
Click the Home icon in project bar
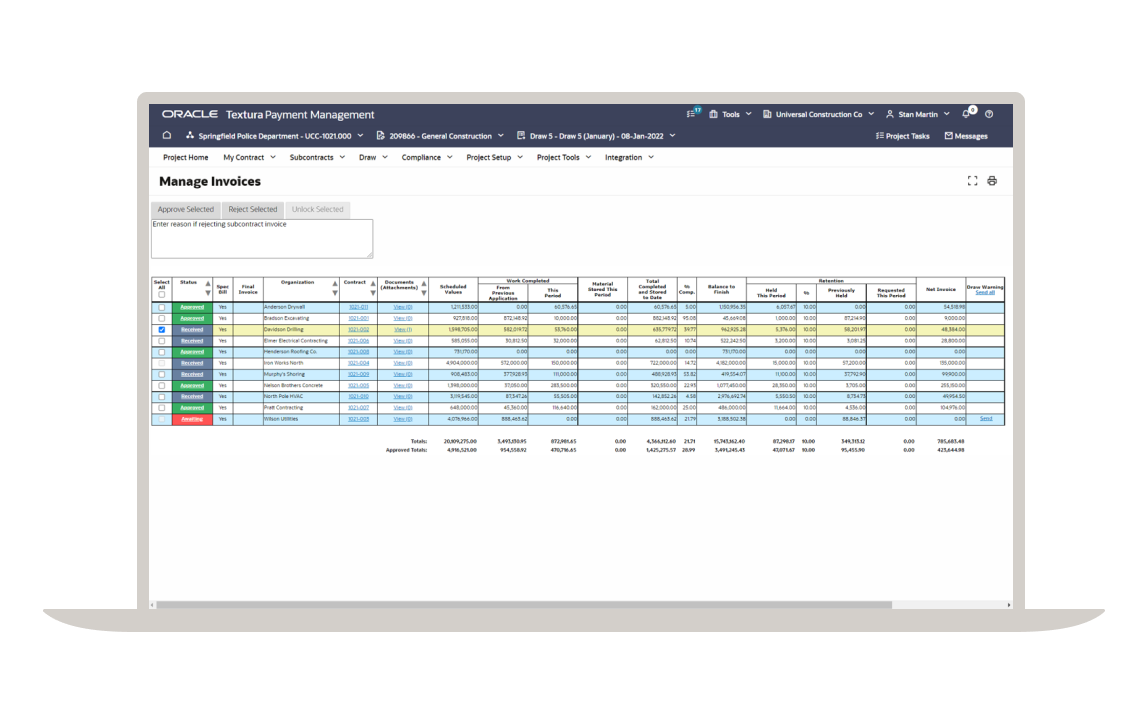click(167, 136)
